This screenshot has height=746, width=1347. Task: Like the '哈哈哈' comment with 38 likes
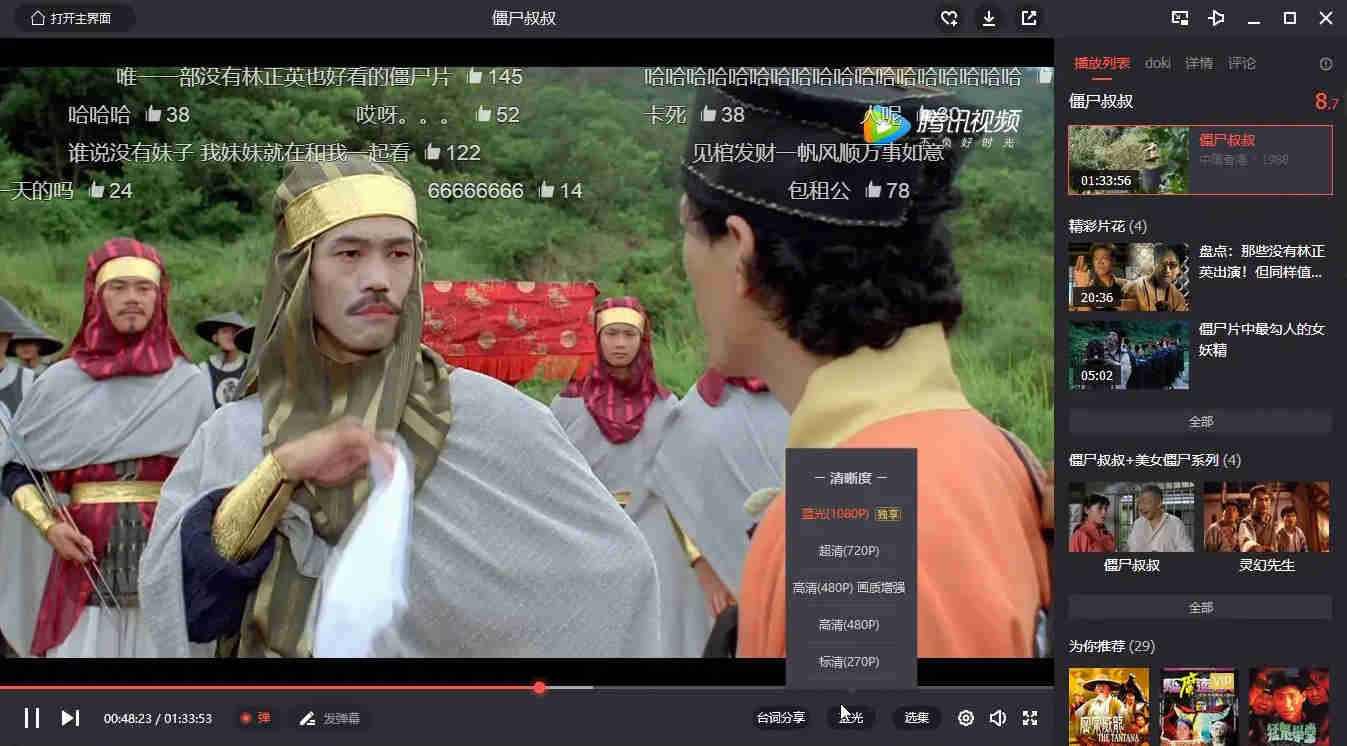point(153,114)
